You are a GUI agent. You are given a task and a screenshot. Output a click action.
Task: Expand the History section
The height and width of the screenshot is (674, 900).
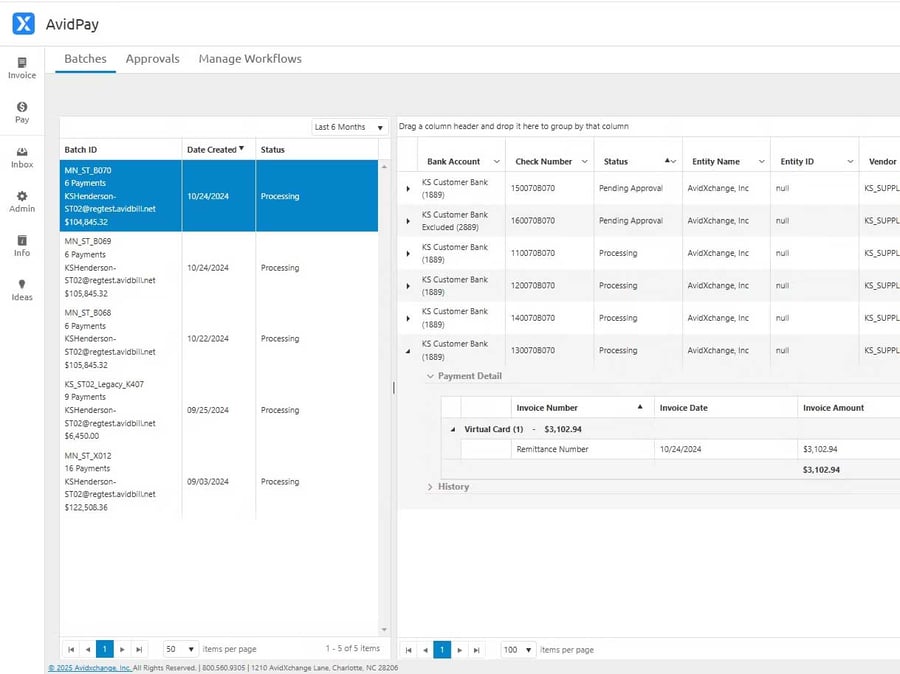pos(430,487)
